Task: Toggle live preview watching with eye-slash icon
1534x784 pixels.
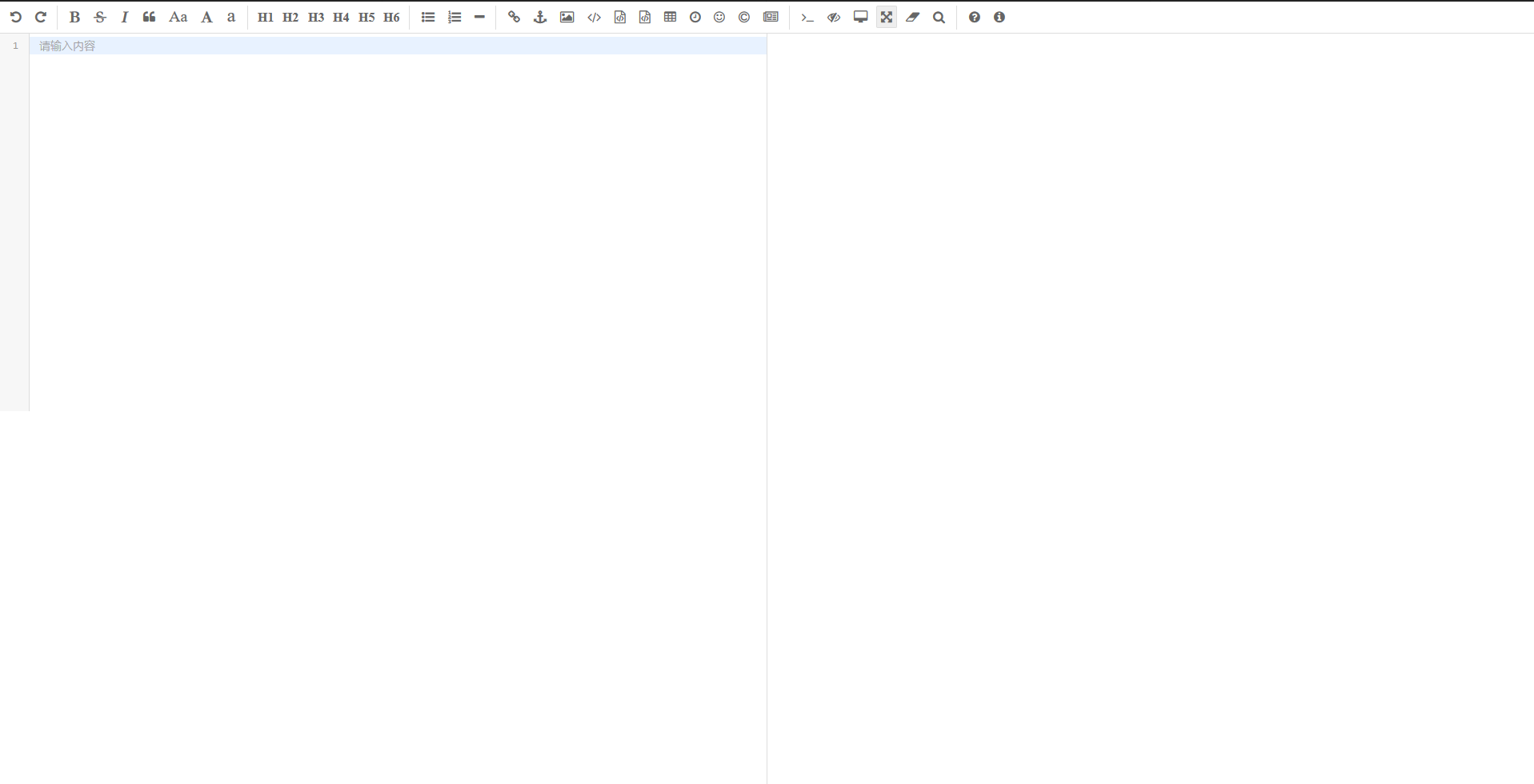Action: [834, 17]
